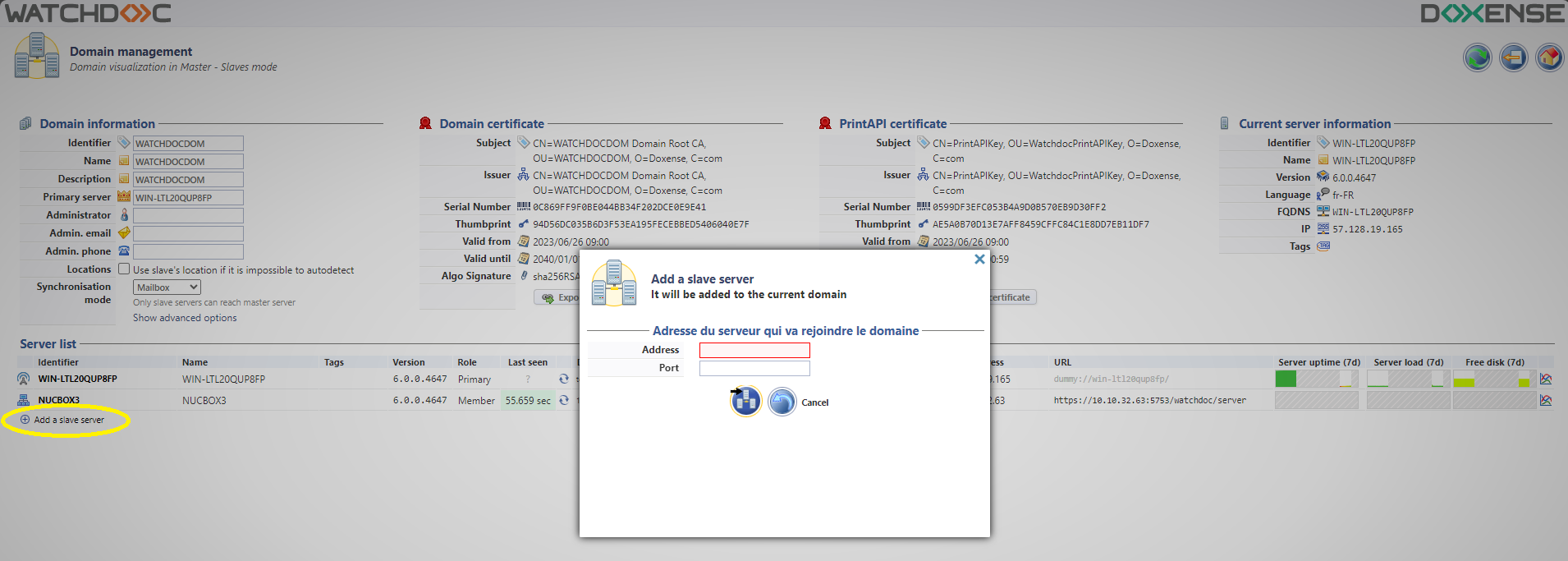The height and width of the screenshot is (561, 1568).
Task: Open the statistics chart for NUCBOX3 row
Action: tap(1546, 400)
